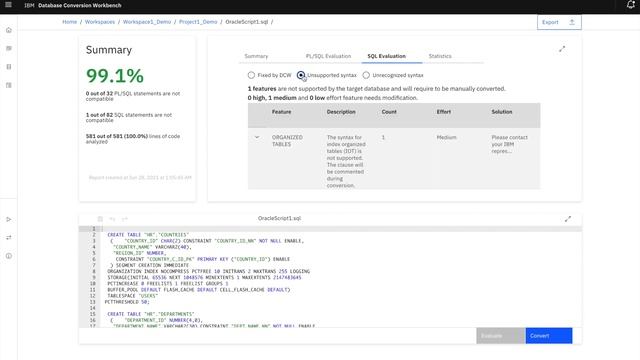Click the index organized tables description cell
The width and height of the screenshot is (640, 360).
(x=346, y=161)
